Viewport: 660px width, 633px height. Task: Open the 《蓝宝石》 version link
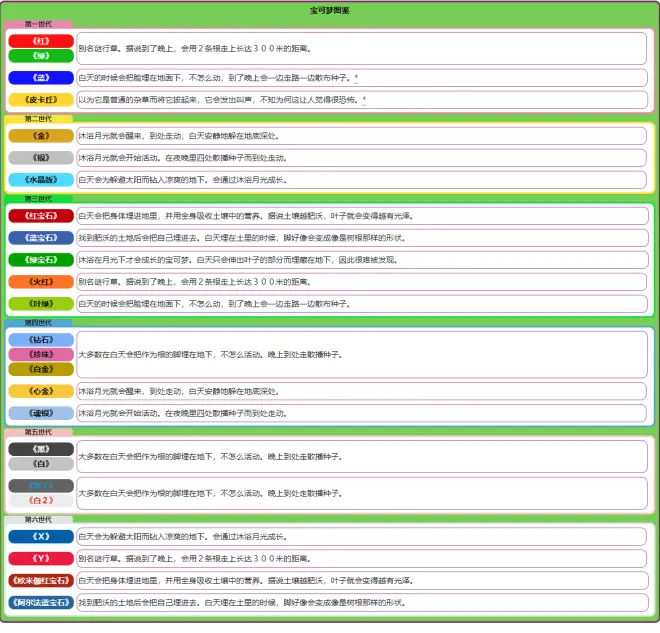coord(41,238)
